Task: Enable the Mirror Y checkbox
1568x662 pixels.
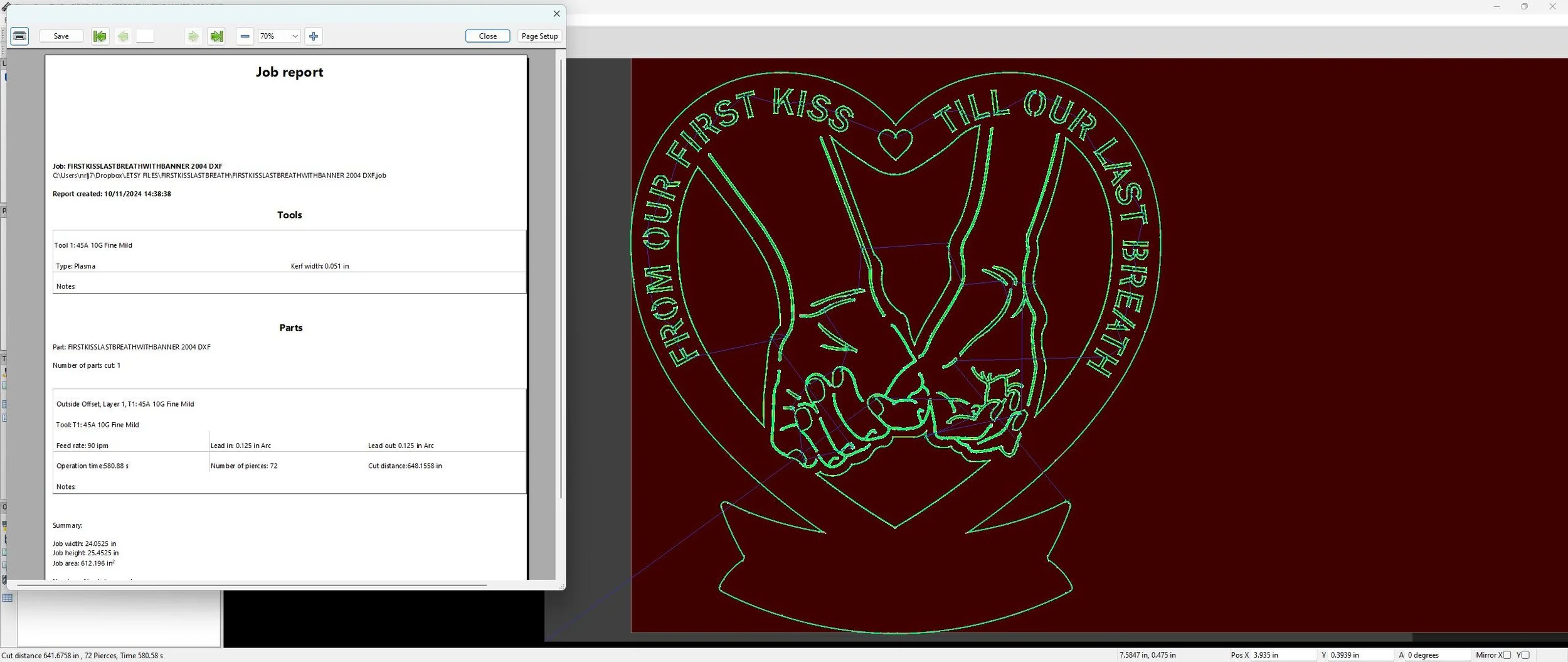Action: pos(1525,655)
